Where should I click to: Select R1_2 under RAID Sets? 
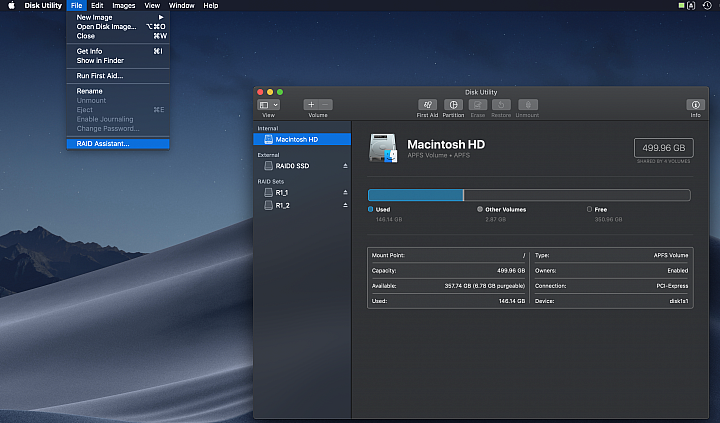pyautogui.click(x=302, y=205)
